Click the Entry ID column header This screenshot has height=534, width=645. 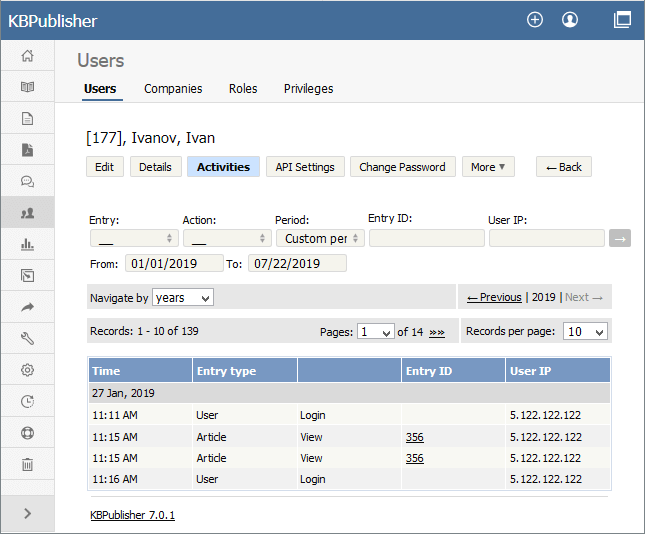pyautogui.click(x=453, y=371)
